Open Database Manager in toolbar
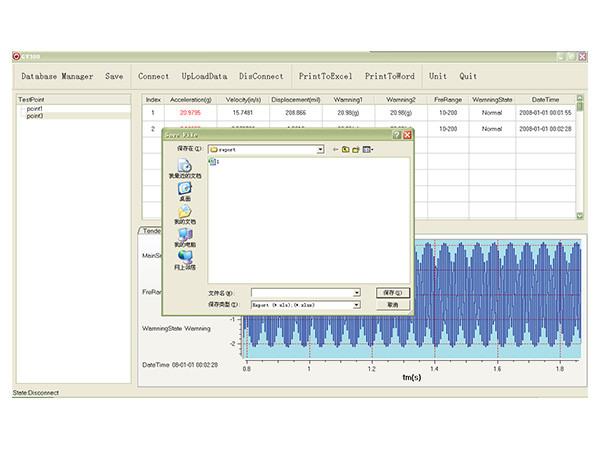Viewport: 600px width, 450px height. tap(57, 76)
